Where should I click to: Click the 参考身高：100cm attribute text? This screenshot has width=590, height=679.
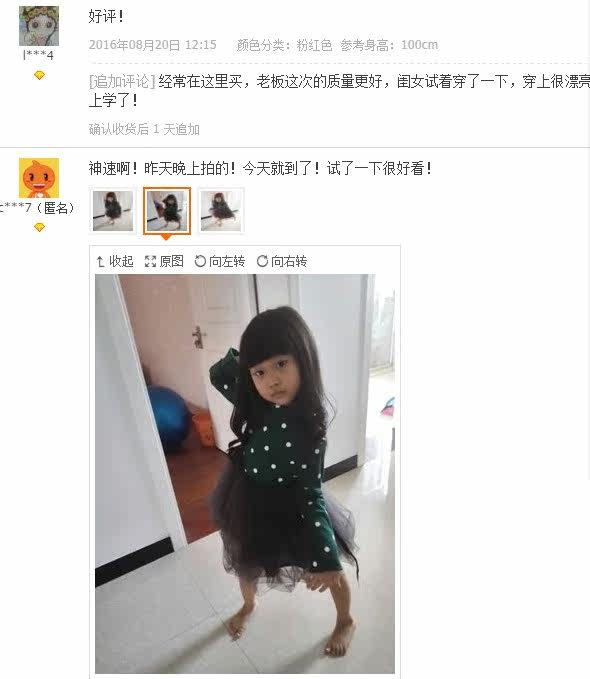click(389, 45)
